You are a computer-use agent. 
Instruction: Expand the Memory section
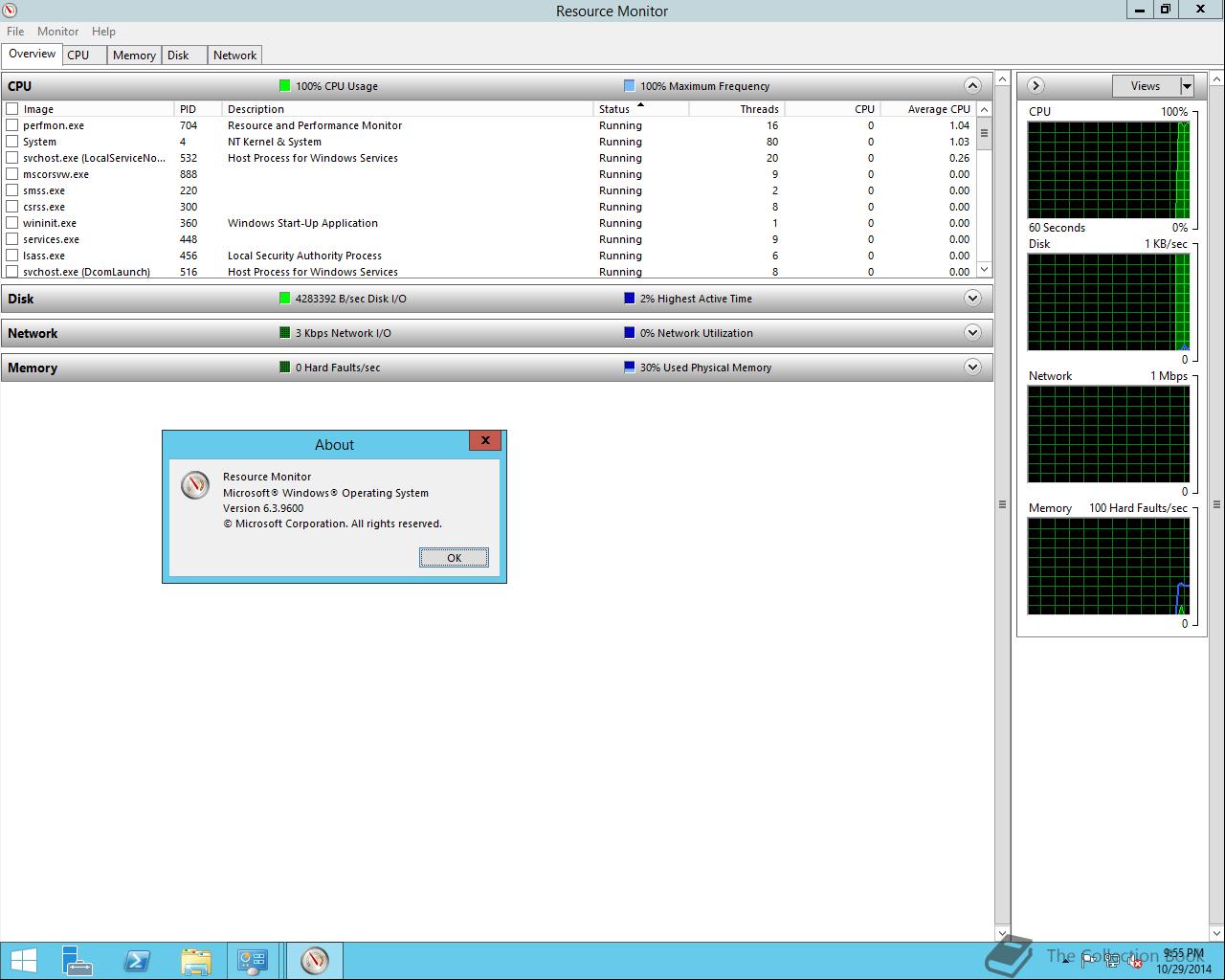pyautogui.click(x=972, y=367)
